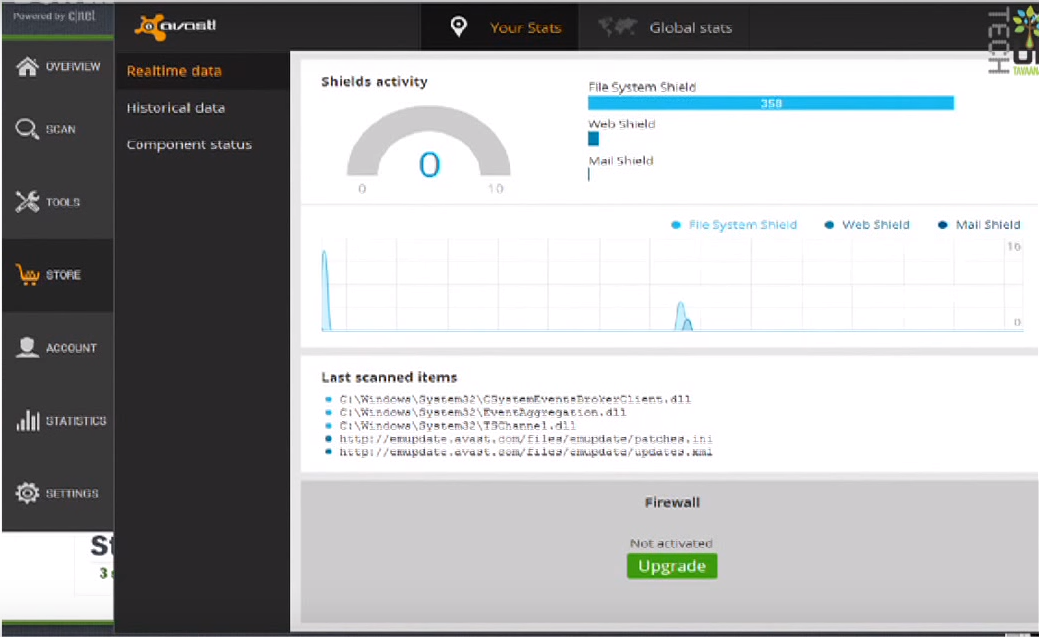Click the File System Shield 358 bar
Screen dimensions: 1039x637
click(x=771, y=103)
